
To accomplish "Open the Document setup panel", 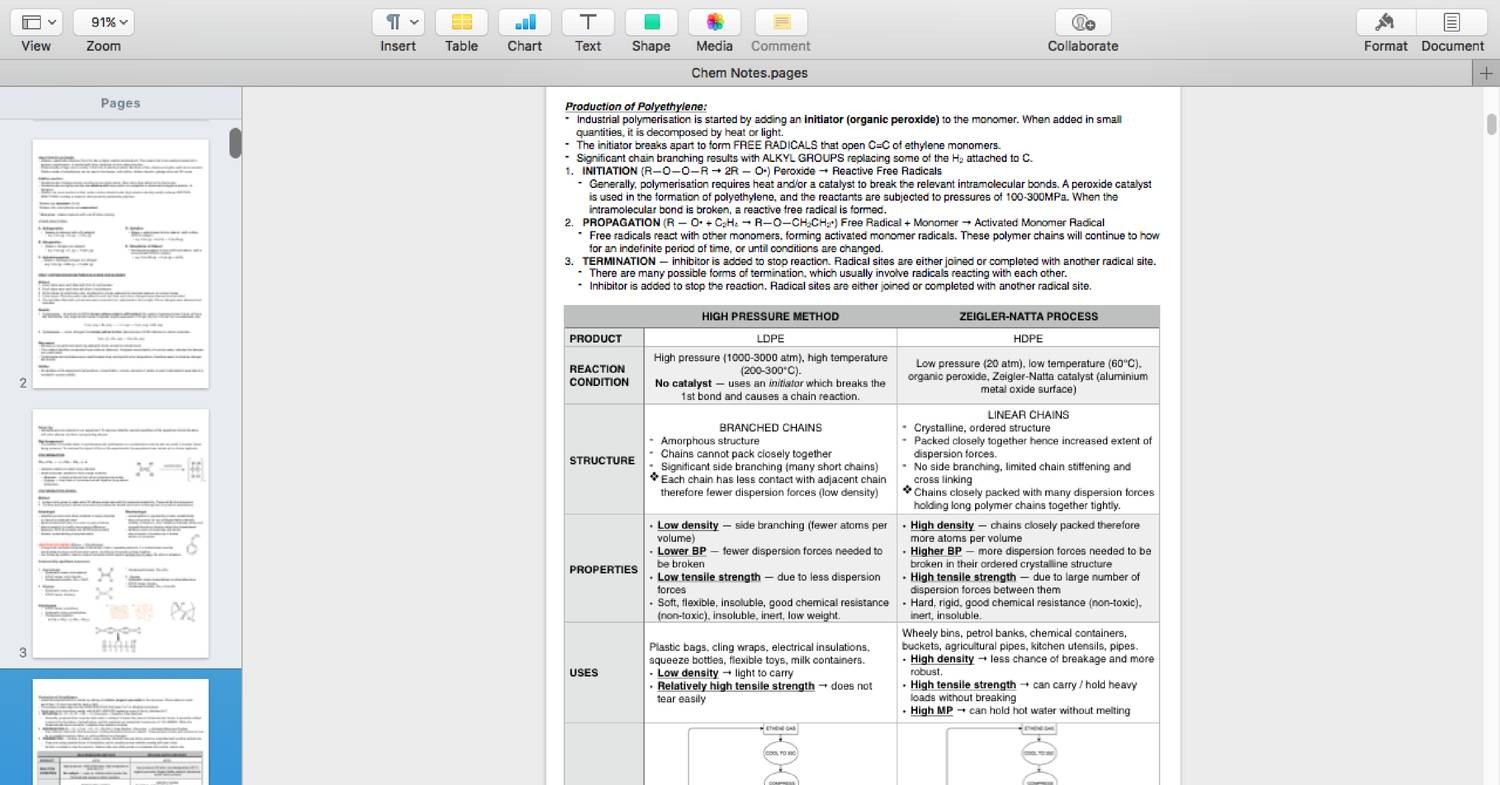I will [x=1452, y=22].
